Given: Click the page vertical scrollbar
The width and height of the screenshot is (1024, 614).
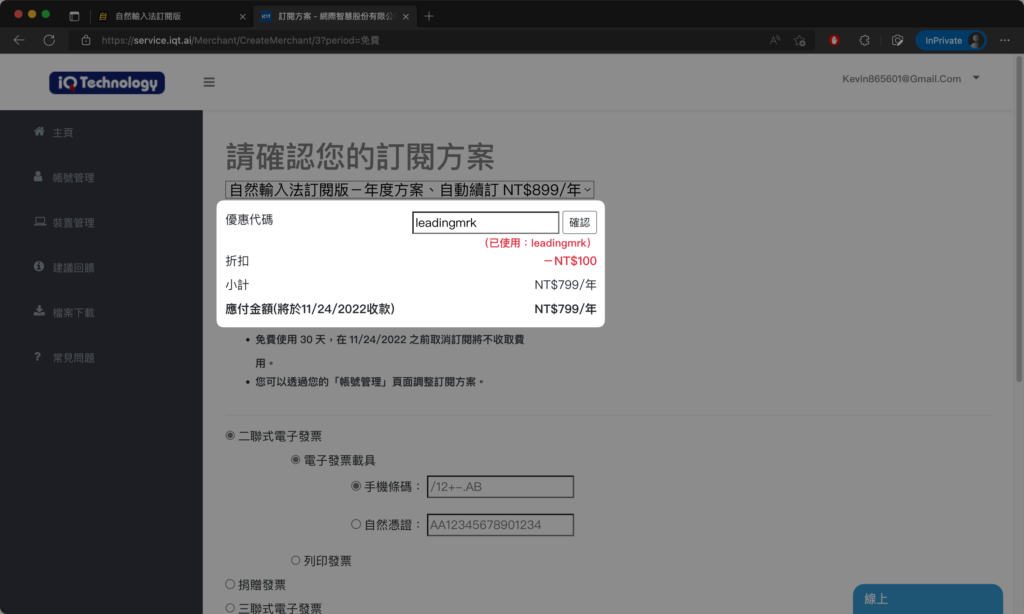Looking at the screenshot, I should pos(1019,219).
